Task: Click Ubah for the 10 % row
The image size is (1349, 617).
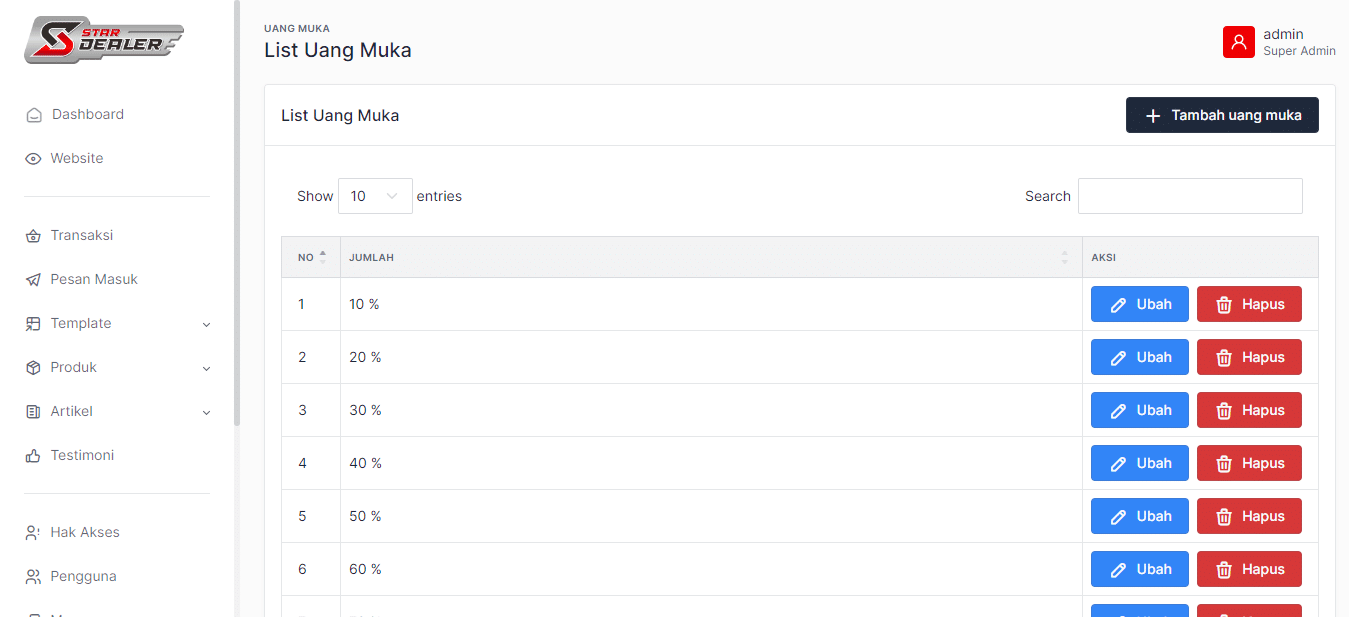Action: (x=1139, y=304)
